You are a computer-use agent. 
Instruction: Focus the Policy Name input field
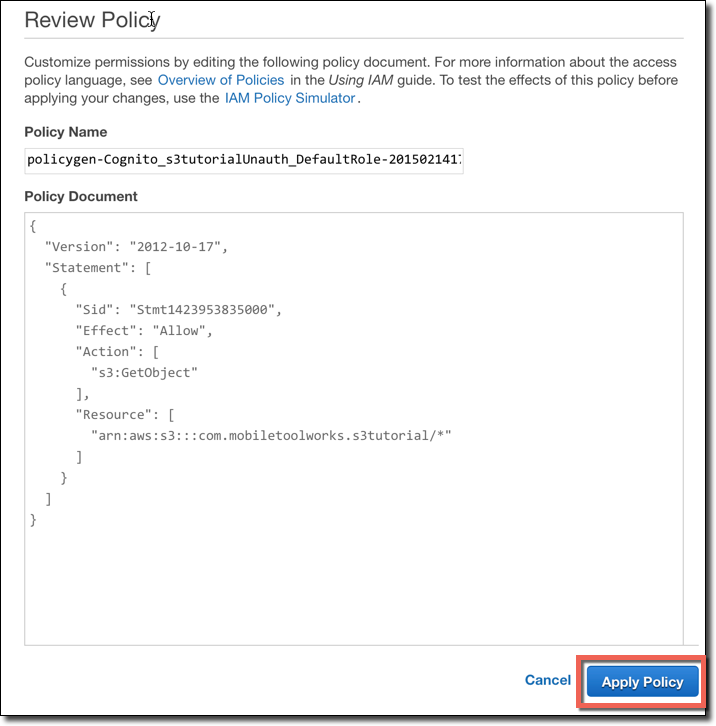coord(244,160)
